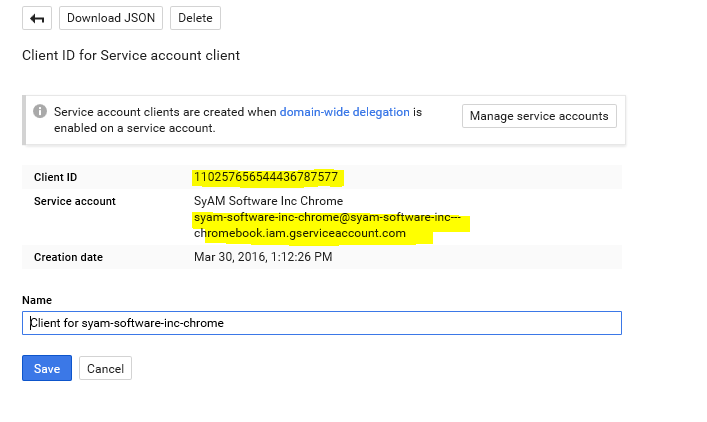
Task: Click the Client ID row label
Action: [55, 177]
